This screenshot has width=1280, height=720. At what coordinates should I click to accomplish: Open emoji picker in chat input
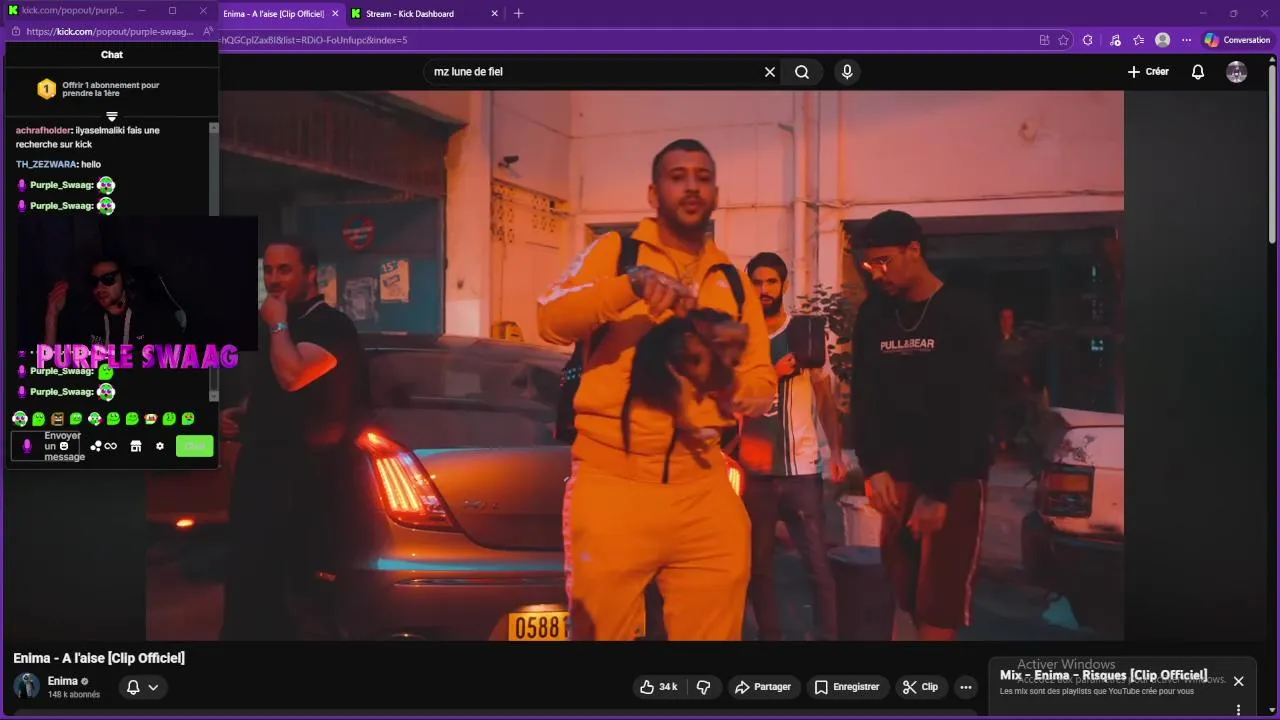64,446
